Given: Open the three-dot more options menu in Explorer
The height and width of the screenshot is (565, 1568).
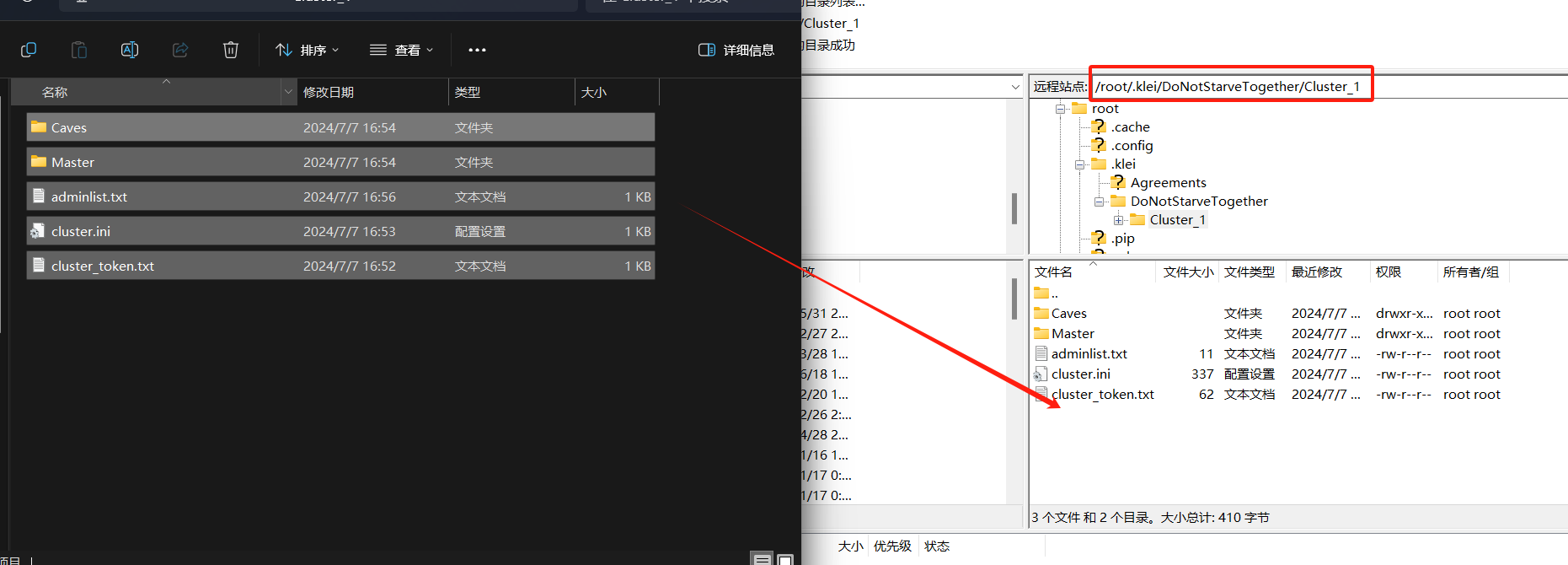Looking at the screenshot, I should click(477, 50).
